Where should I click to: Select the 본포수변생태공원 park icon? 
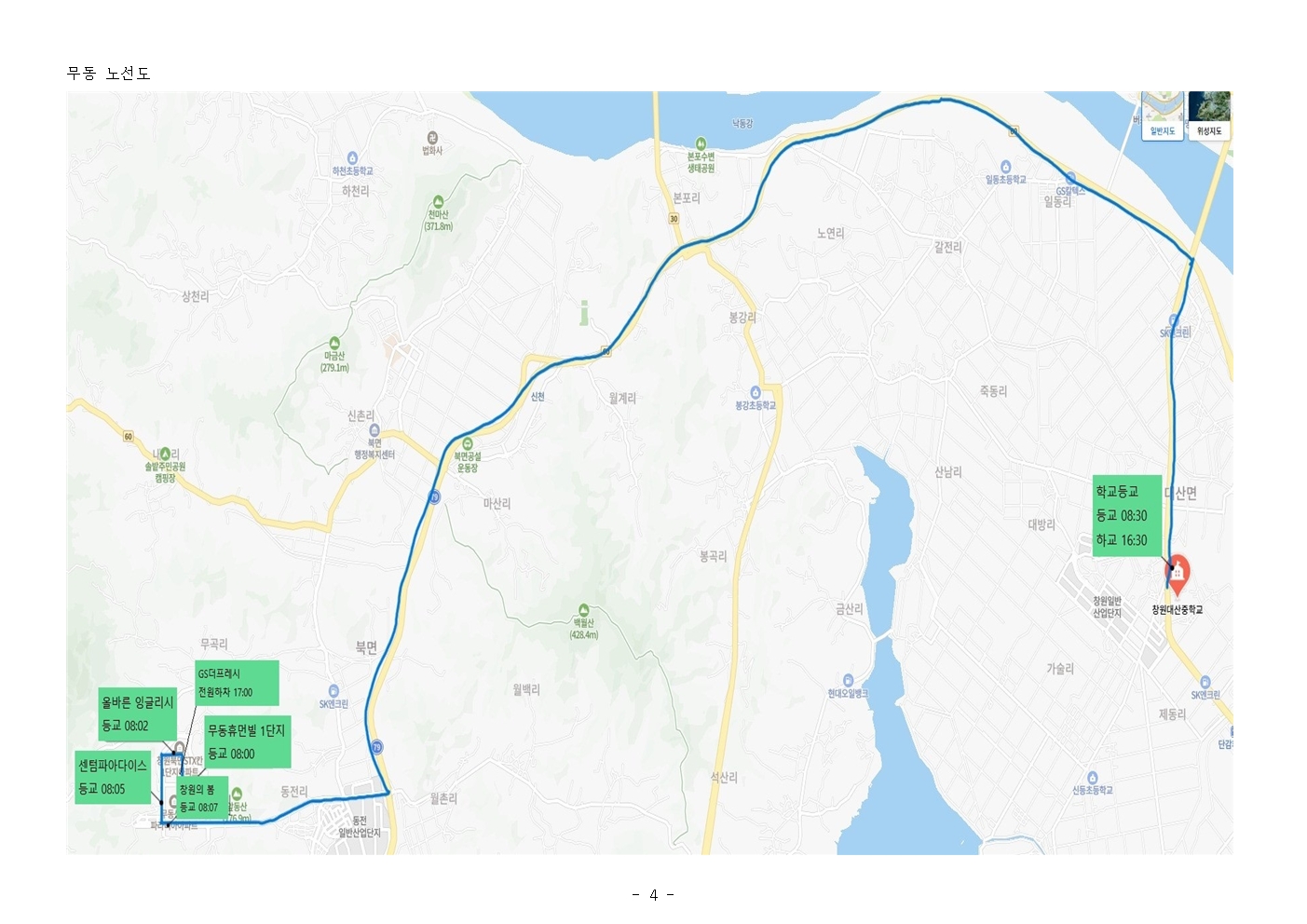pos(701,144)
